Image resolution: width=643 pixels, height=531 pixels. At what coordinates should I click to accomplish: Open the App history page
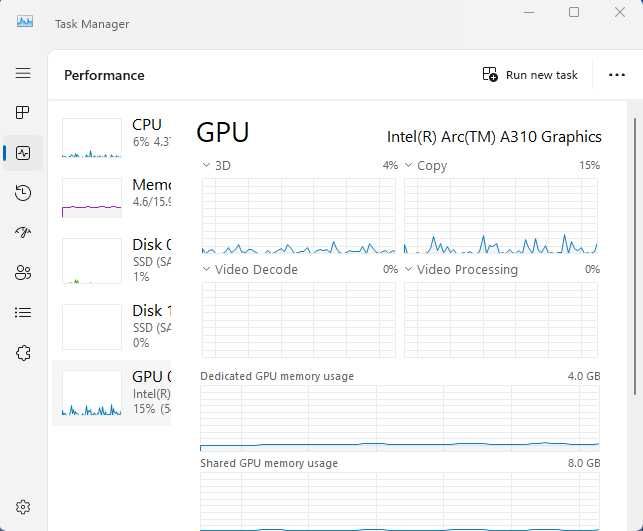tap(23, 193)
